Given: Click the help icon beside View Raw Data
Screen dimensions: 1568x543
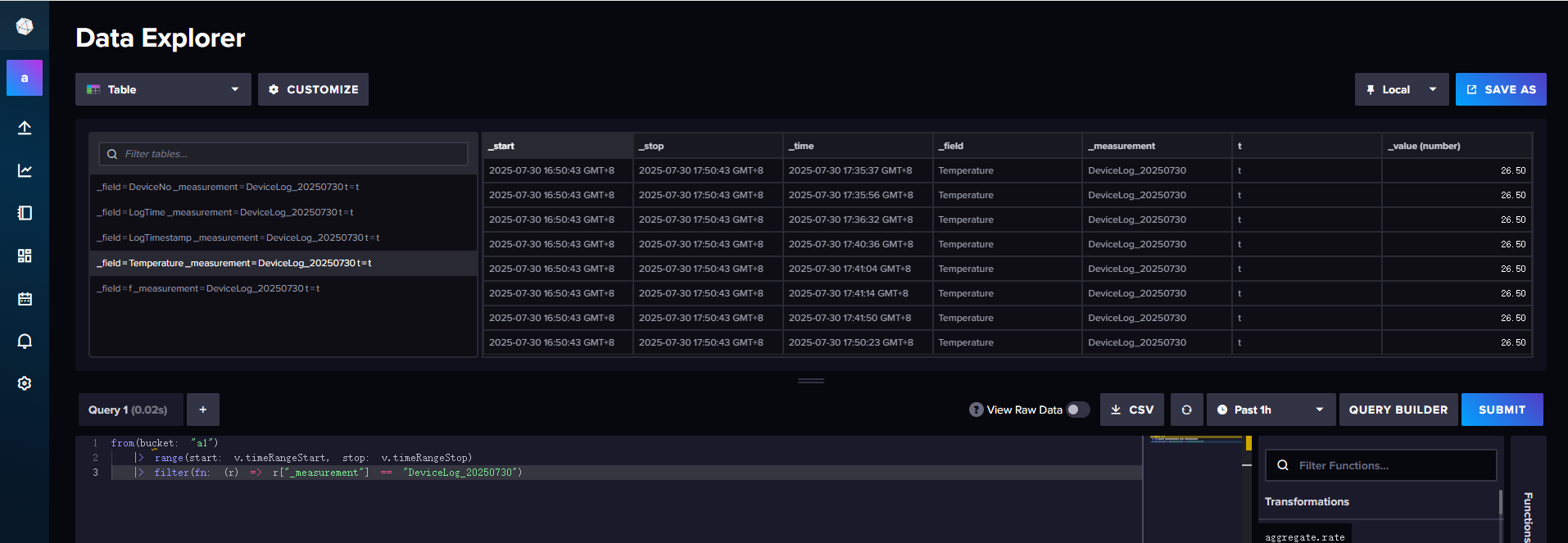Looking at the screenshot, I should point(976,410).
